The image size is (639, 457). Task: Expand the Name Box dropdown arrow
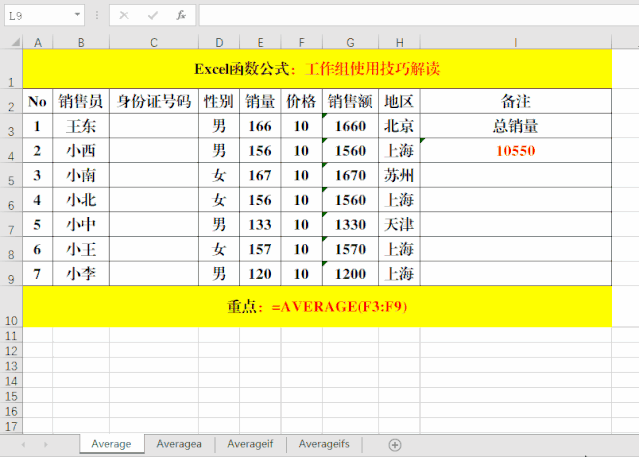(x=77, y=16)
